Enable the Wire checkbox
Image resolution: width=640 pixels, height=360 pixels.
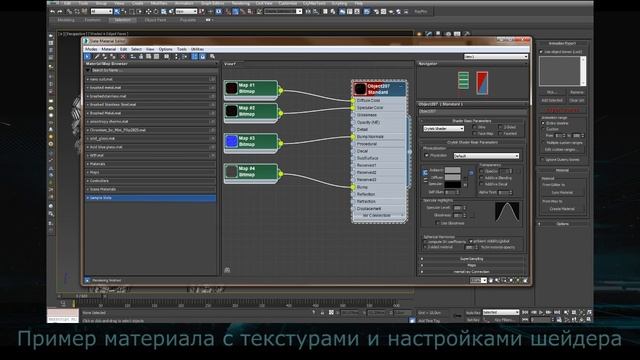(x=474, y=127)
